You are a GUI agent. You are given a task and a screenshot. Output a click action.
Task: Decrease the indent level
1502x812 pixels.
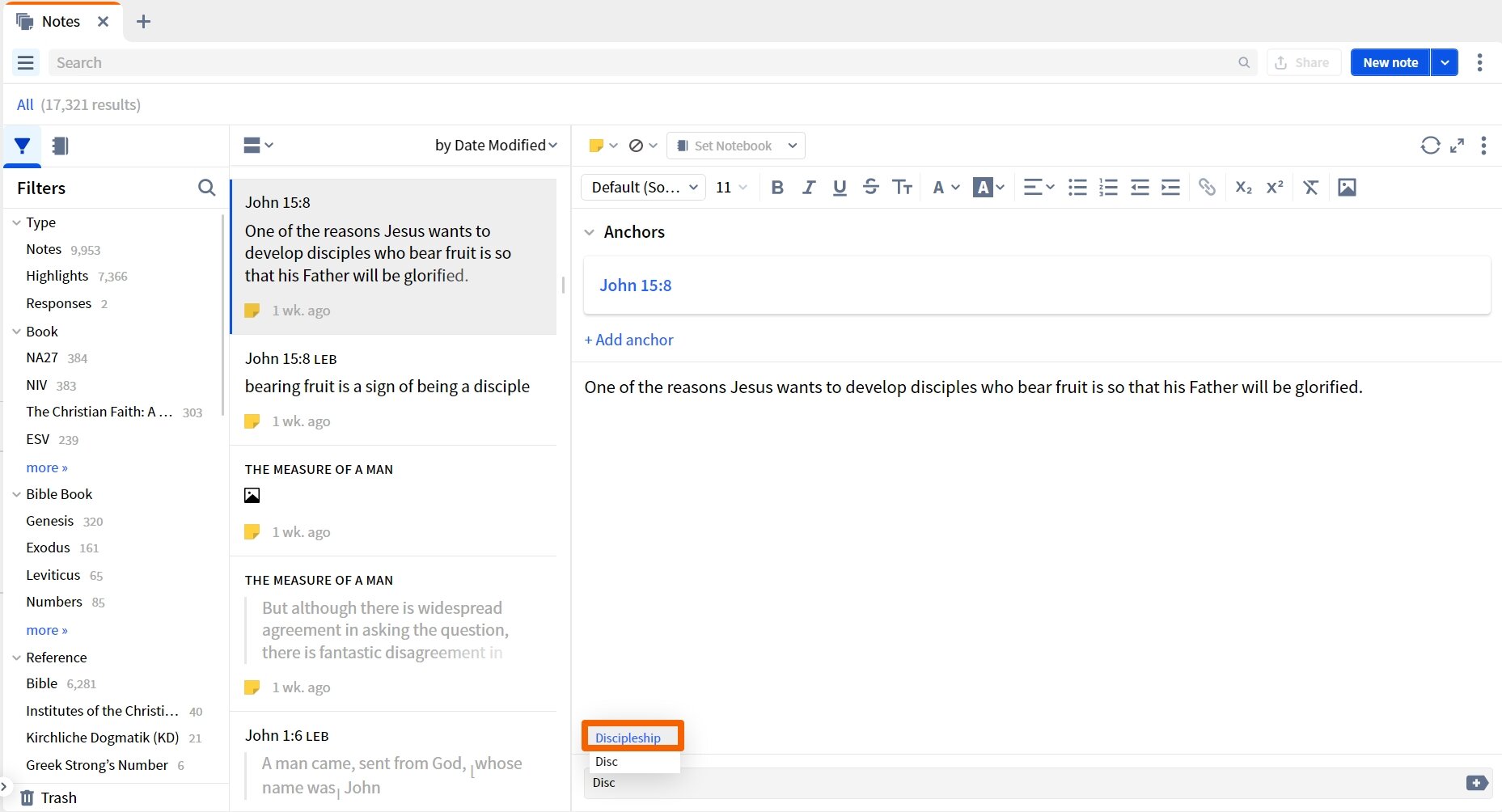pos(1140,188)
